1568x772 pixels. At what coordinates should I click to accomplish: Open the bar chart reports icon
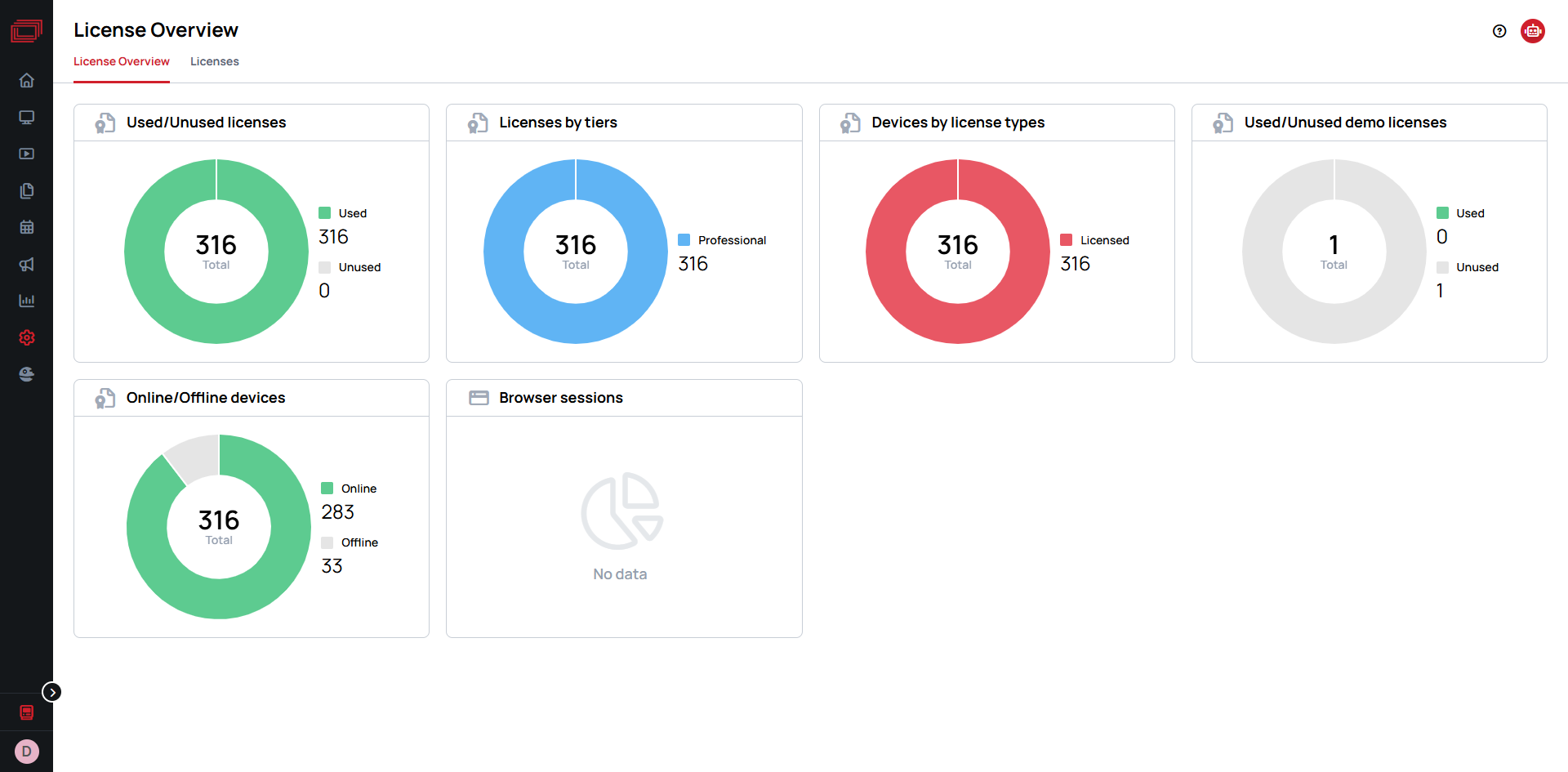[x=26, y=301]
